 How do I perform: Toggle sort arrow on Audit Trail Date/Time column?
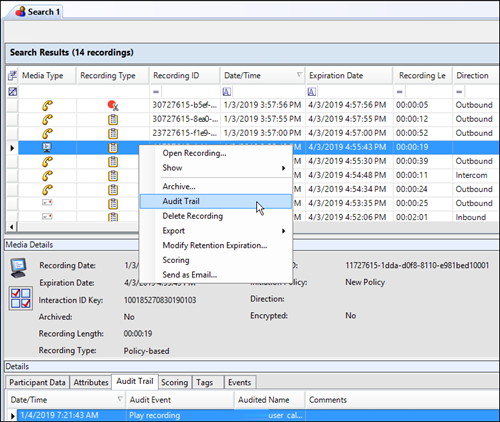[x=120, y=399]
